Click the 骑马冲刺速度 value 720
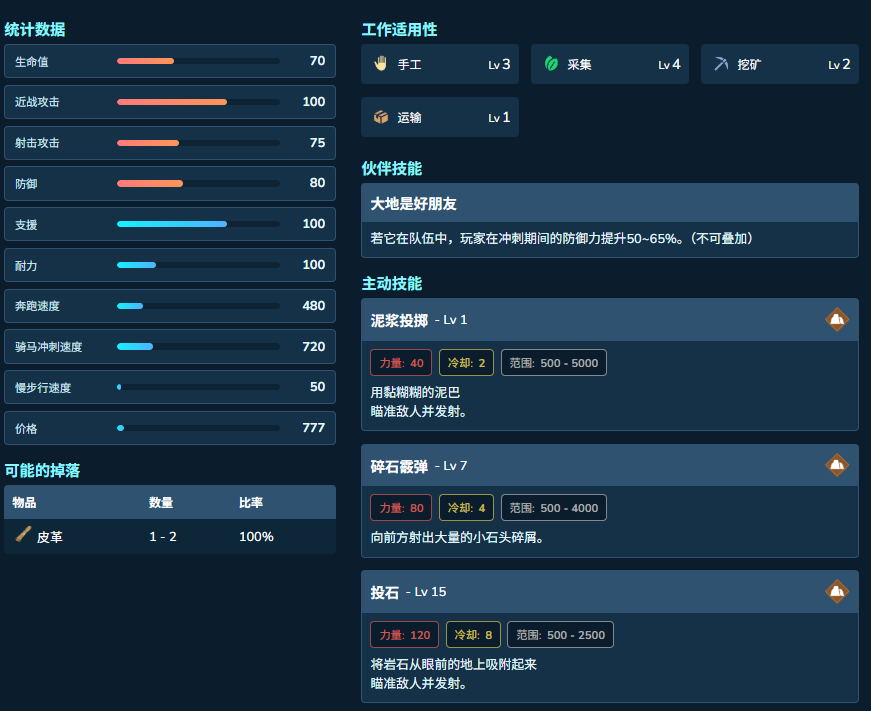The height and width of the screenshot is (711, 871). pyautogui.click(x=314, y=347)
